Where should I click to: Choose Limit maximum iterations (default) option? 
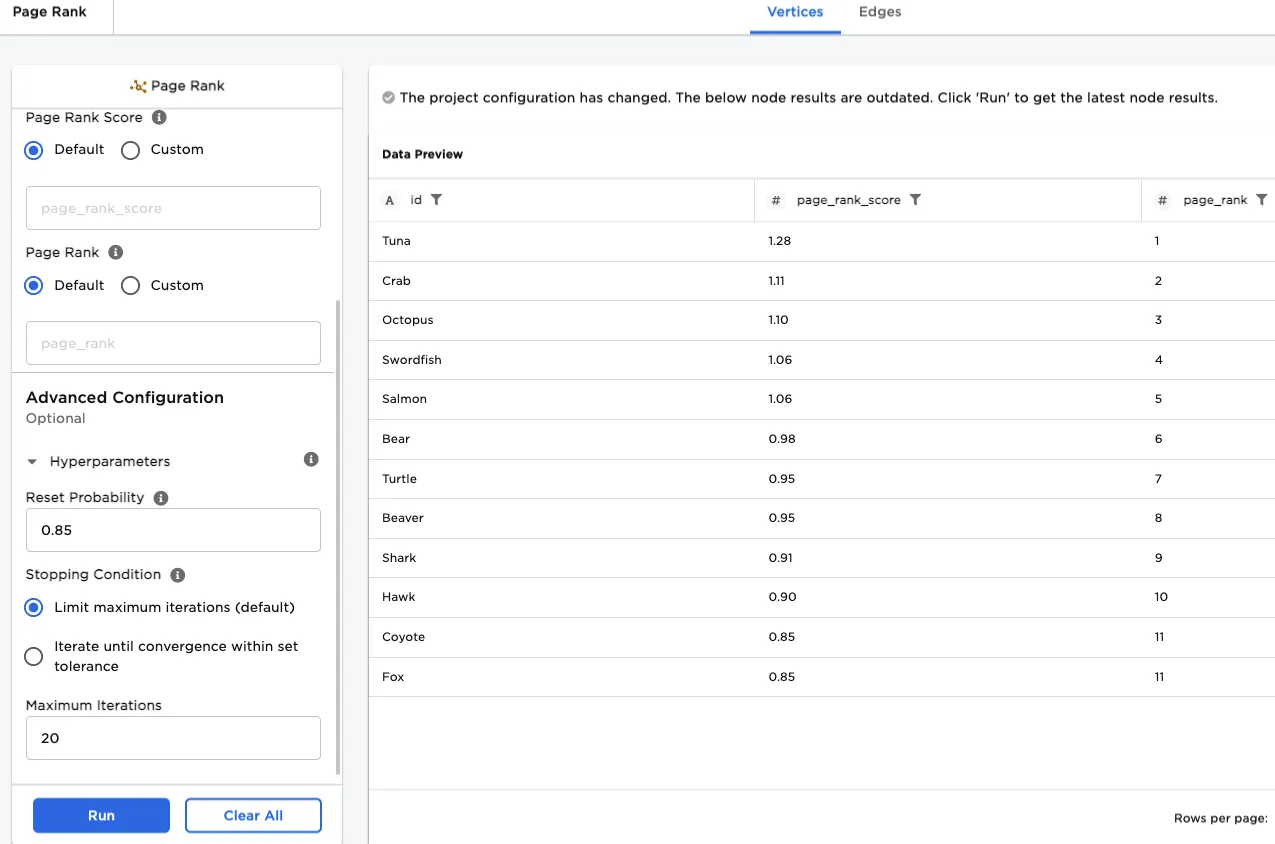click(34, 607)
